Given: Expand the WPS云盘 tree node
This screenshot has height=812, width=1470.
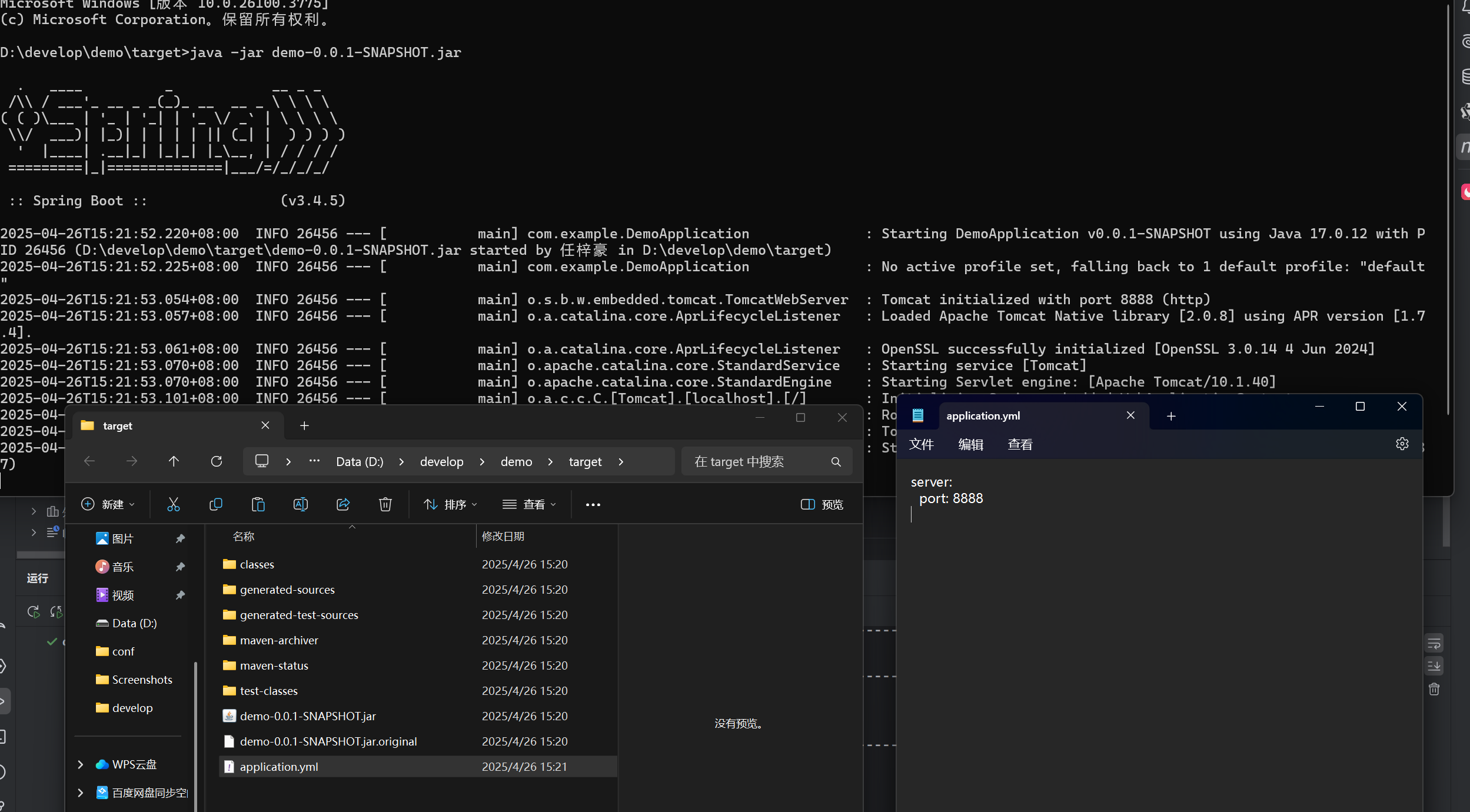Looking at the screenshot, I should tap(81, 764).
